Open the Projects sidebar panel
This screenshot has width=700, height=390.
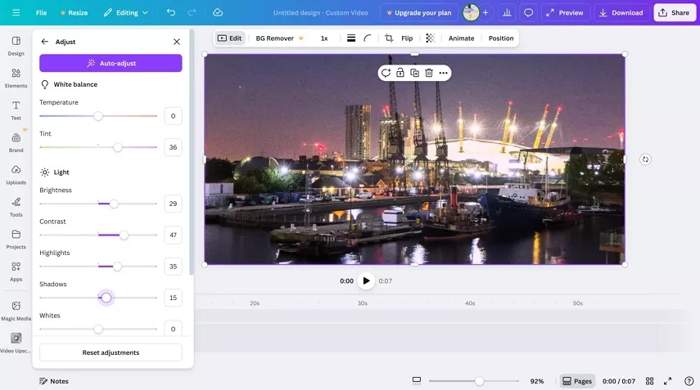(x=16, y=239)
